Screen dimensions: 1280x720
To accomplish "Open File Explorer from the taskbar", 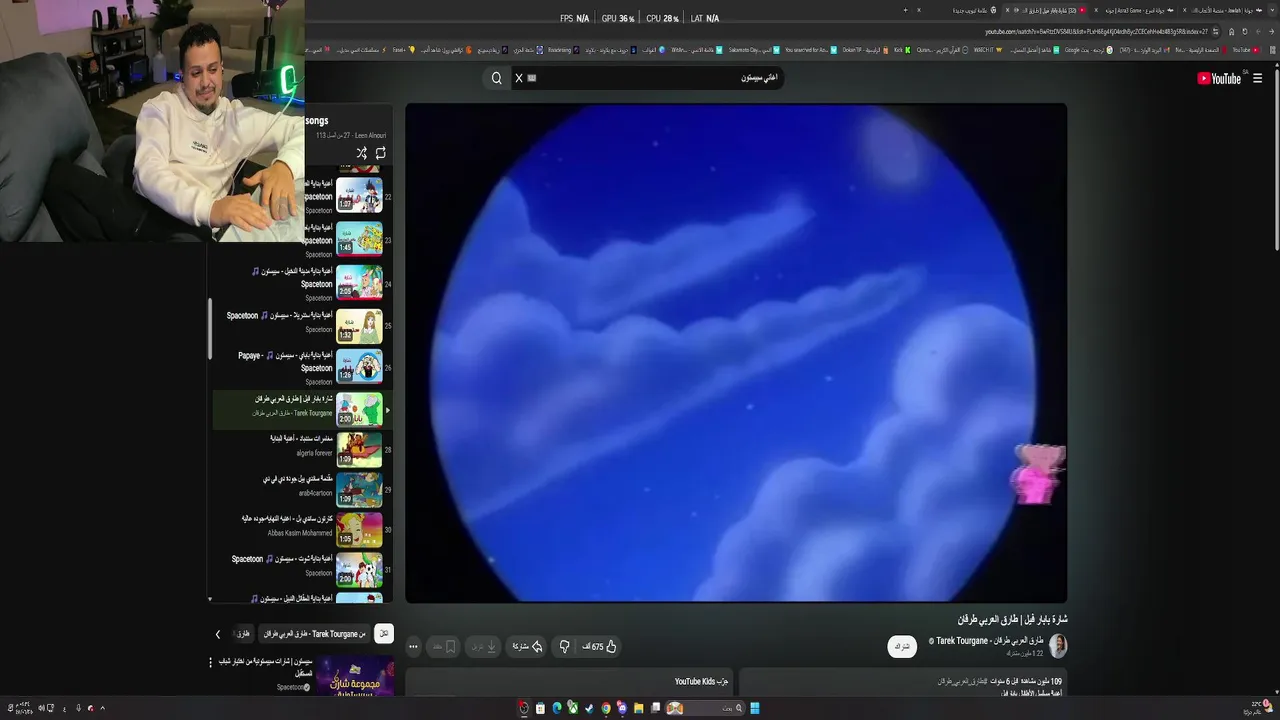I will tap(638, 708).
